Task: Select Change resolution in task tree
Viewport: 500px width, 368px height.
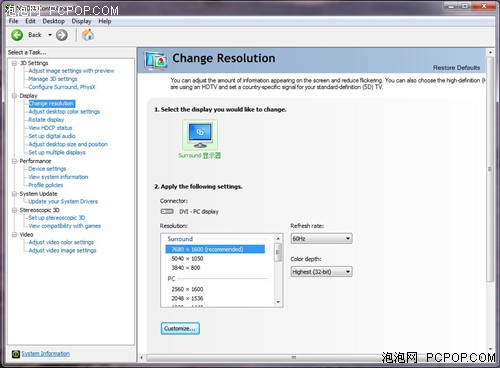Action: point(52,103)
